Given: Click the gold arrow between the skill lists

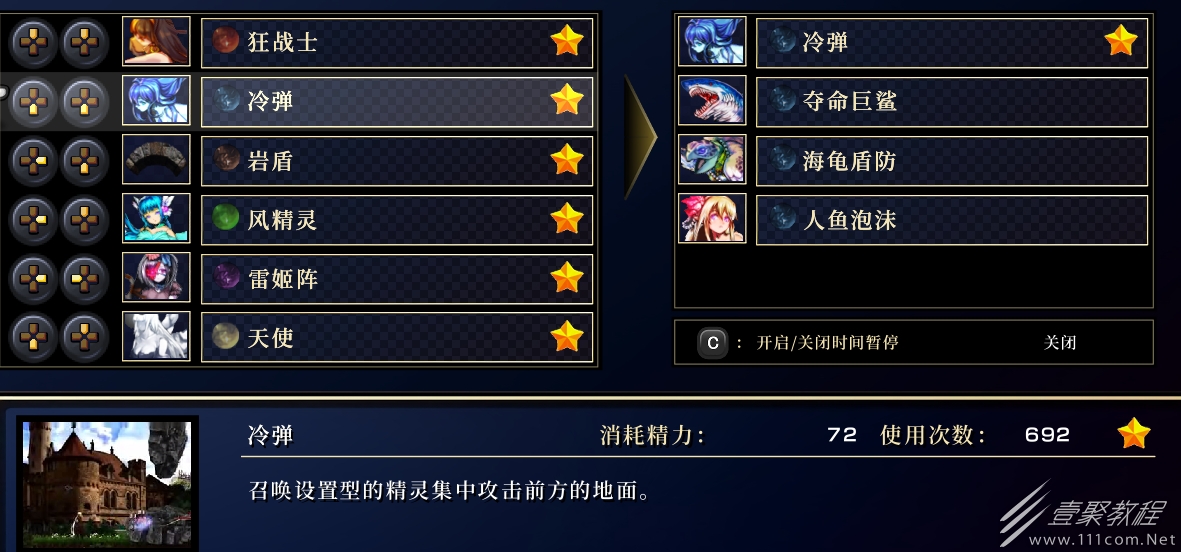Looking at the screenshot, I should point(640,137).
